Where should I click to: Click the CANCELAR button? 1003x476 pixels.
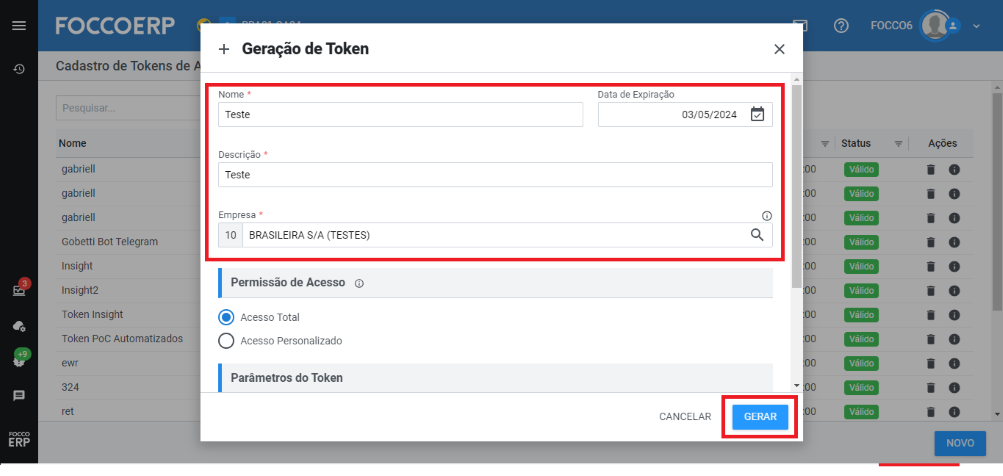(x=685, y=416)
